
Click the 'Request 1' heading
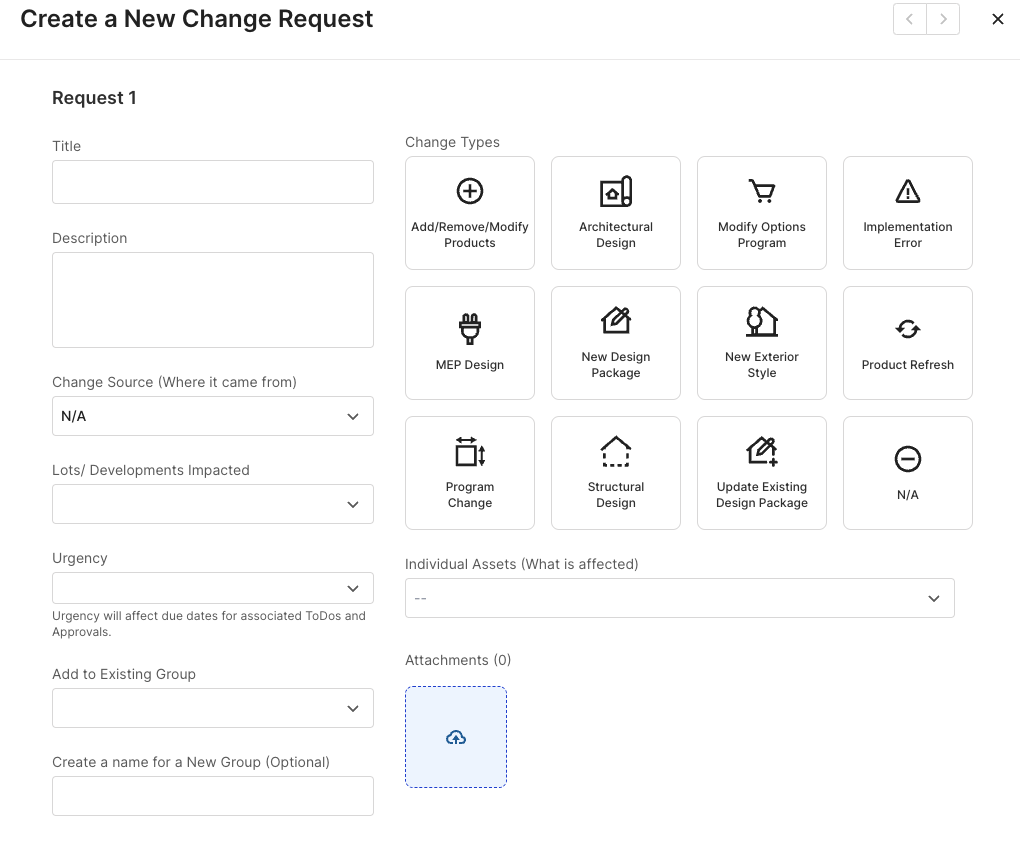coord(94,98)
